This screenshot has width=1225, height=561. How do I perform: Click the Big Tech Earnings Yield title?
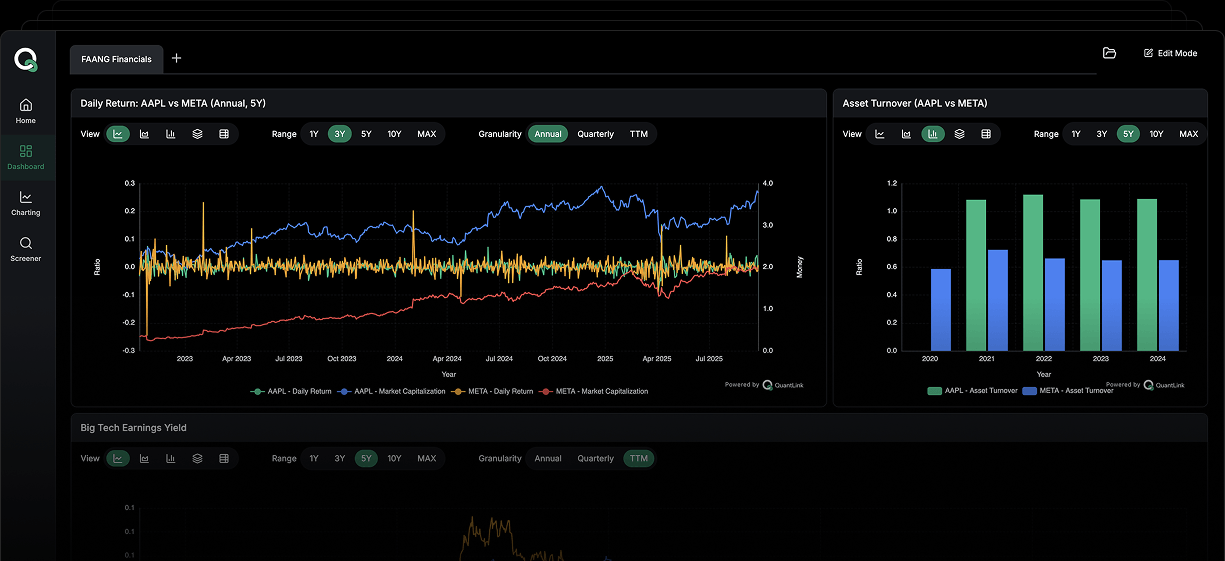[133, 428]
